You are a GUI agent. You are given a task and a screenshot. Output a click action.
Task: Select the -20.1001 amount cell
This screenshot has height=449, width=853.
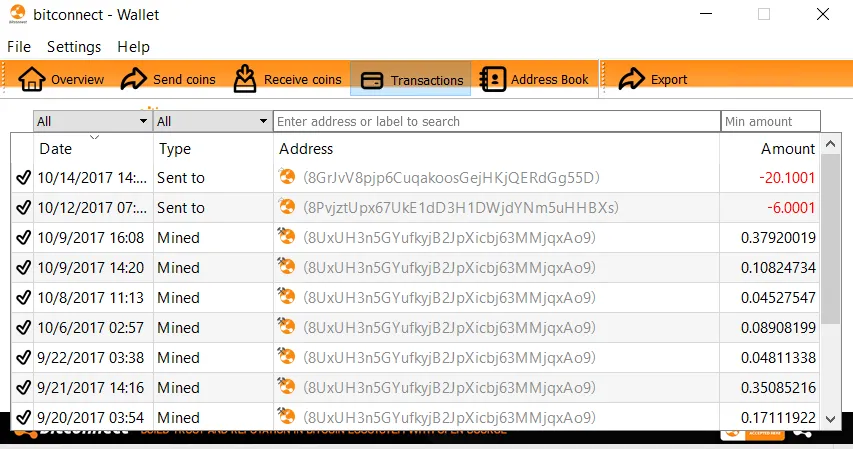tap(787, 177)
